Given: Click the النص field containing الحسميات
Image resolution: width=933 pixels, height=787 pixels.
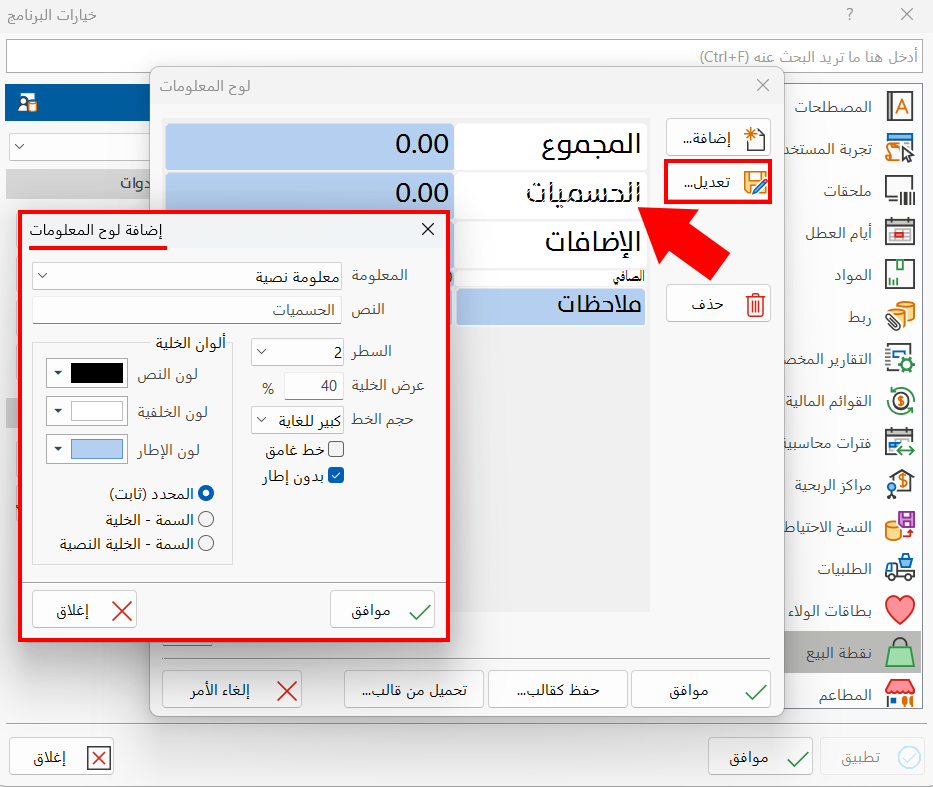Looking at the screenshot, I should 185,308.
